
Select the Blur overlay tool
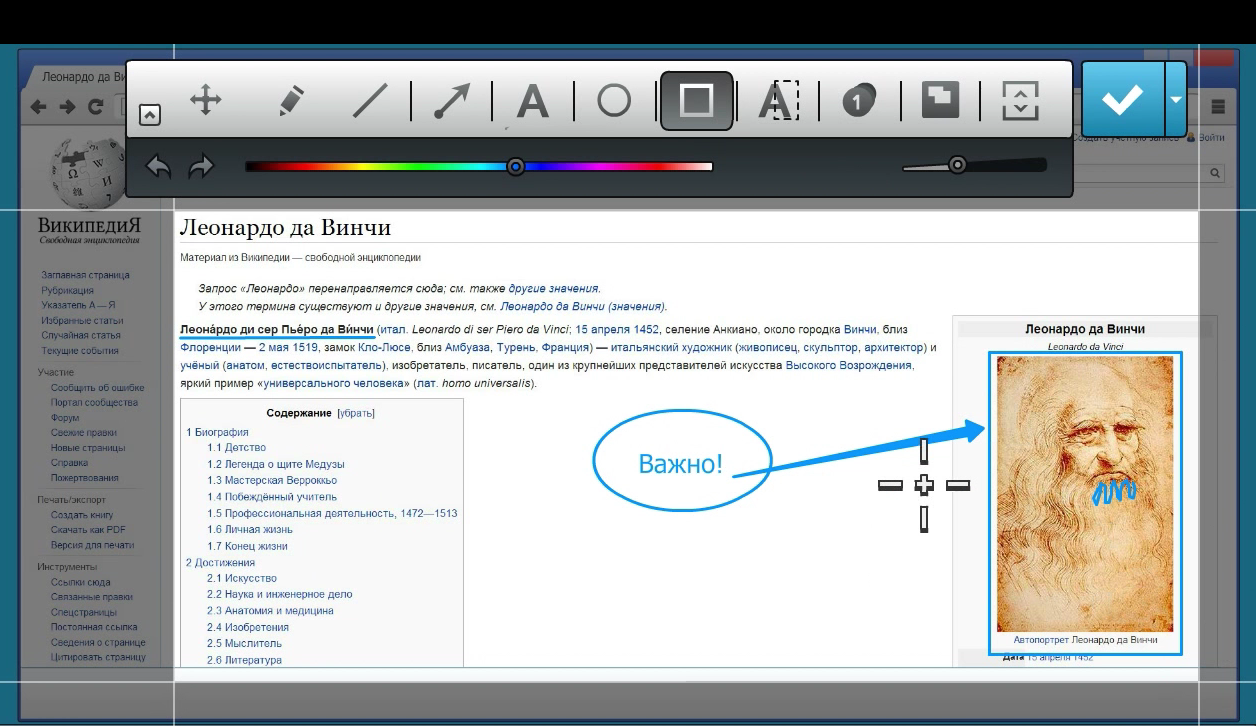tap(939, 100)
